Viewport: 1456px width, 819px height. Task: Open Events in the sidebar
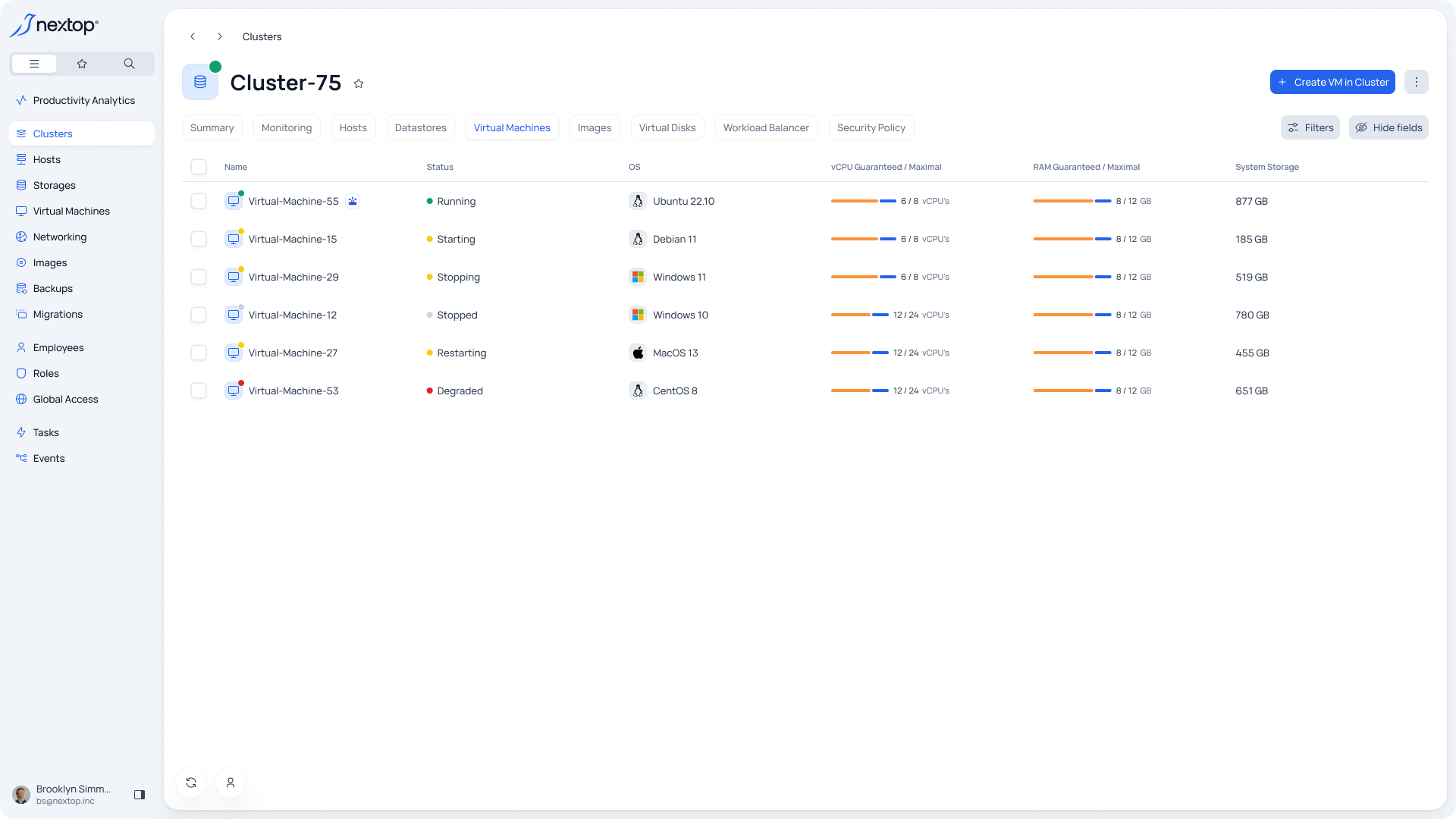point(82,458)
